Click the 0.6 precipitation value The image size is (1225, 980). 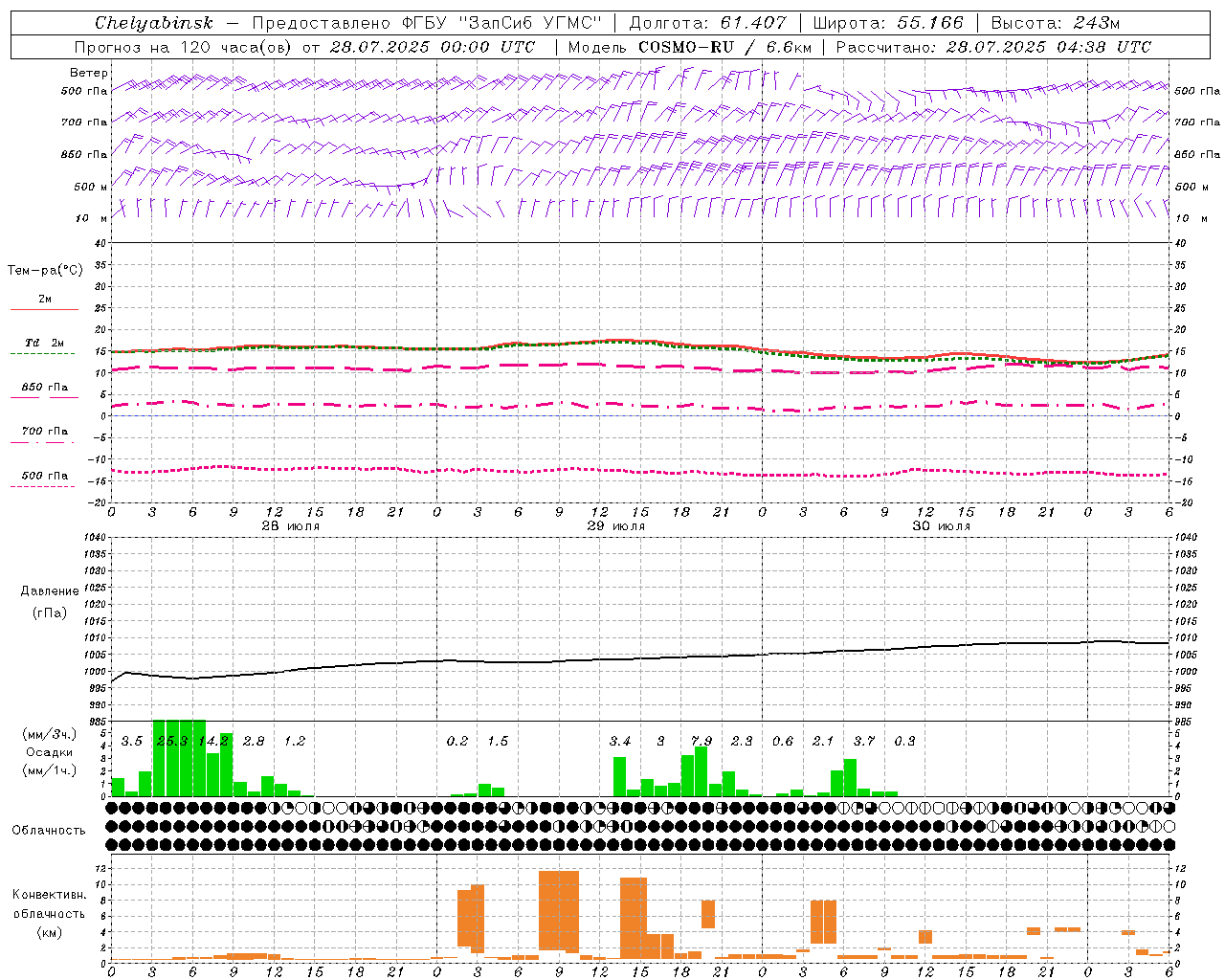783,742
